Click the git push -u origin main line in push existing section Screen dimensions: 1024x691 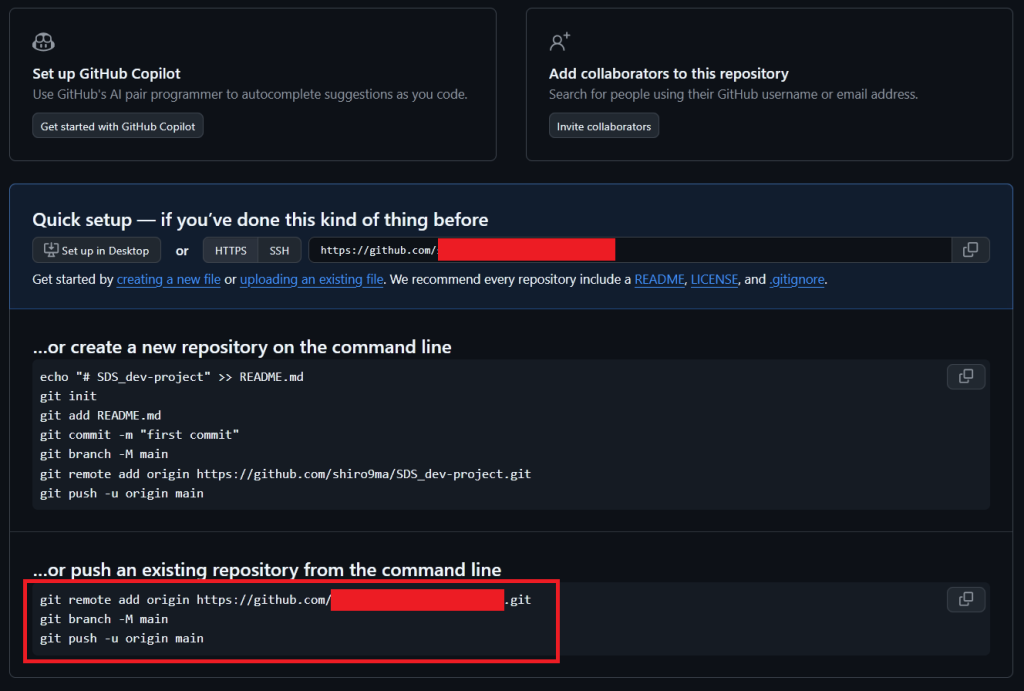click(x=121, y=638)
